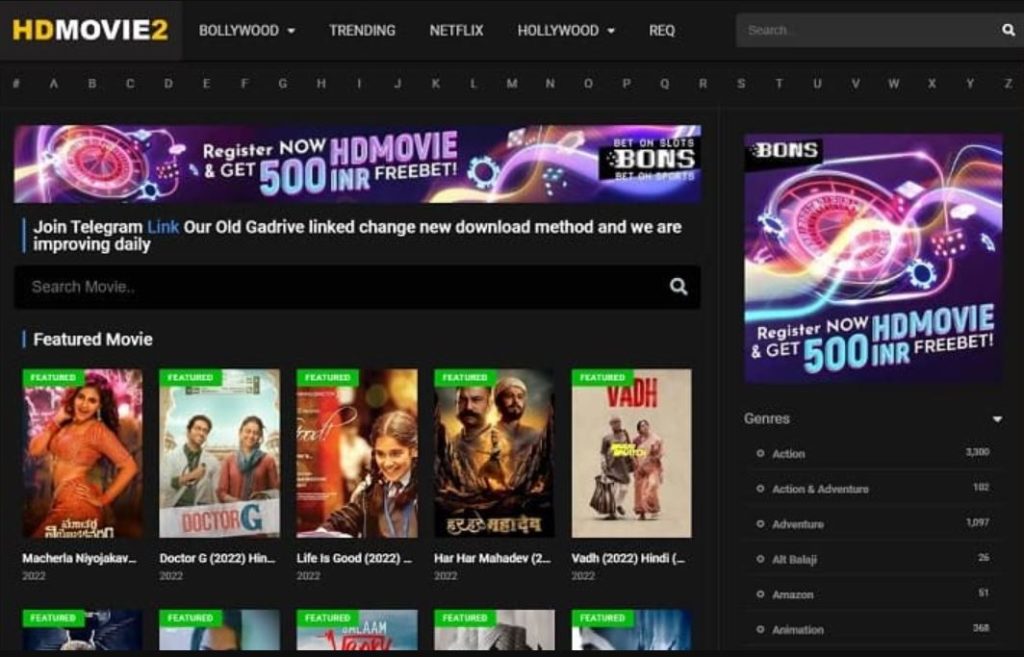Open the Telegram Link hyperlink
1024x657 pixels.
(163, 227)
